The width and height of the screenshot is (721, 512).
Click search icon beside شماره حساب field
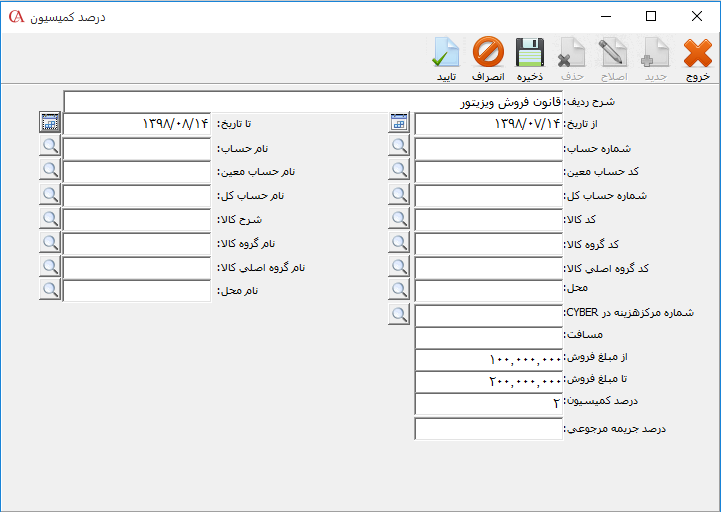point(399,146)
